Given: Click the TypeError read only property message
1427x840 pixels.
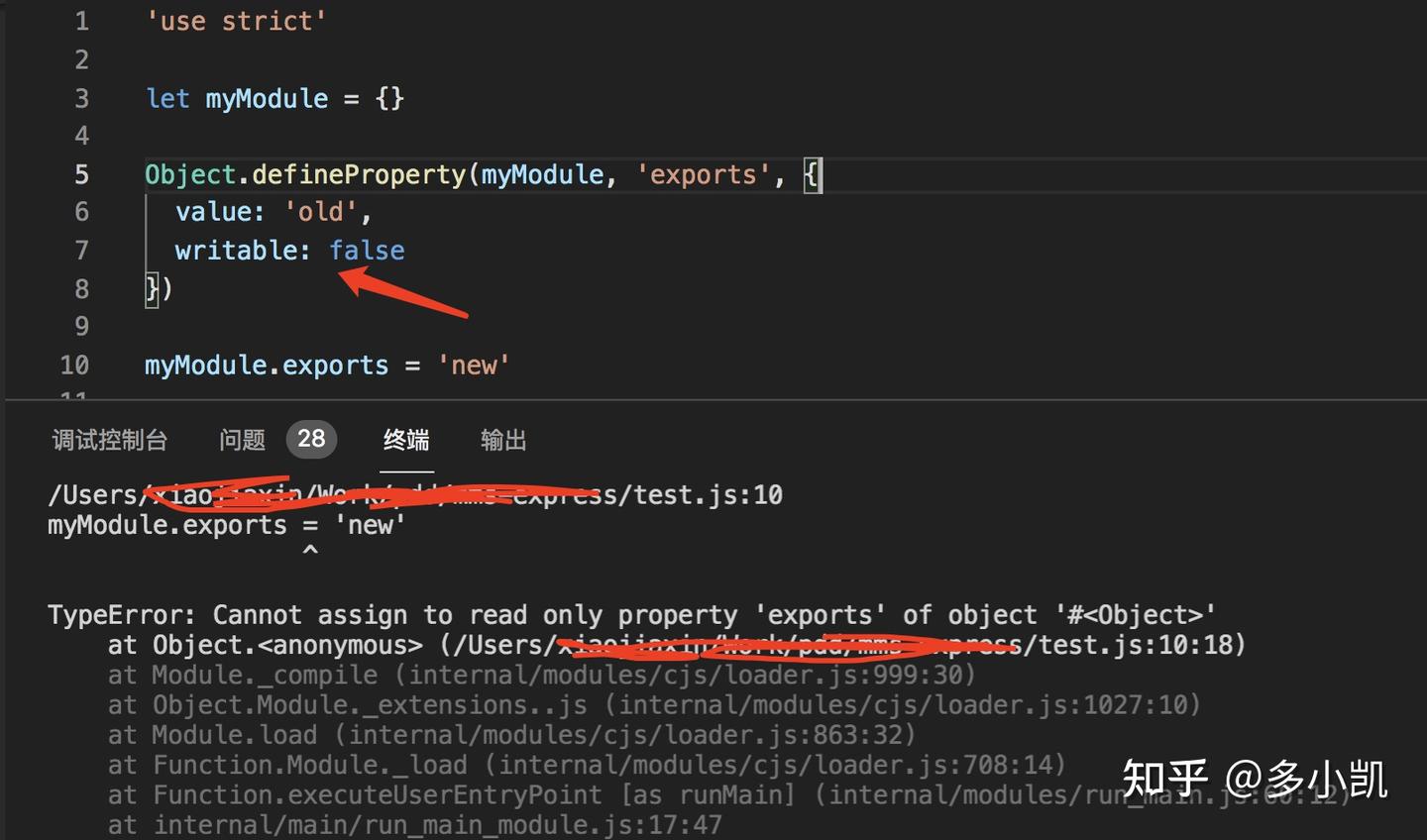Looking at the screenshot, I should [632, 614].
